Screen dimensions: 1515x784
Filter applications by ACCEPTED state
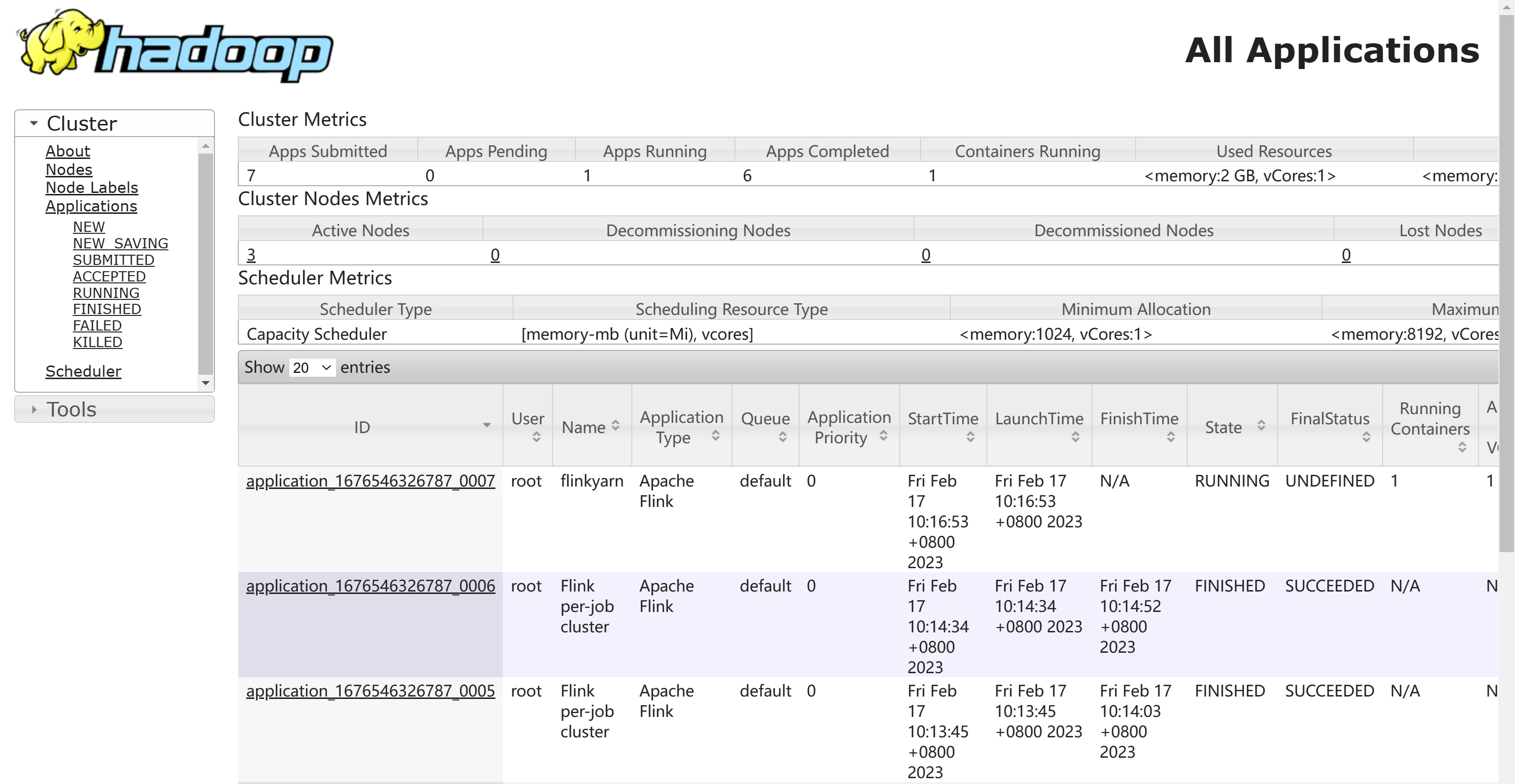109,276
